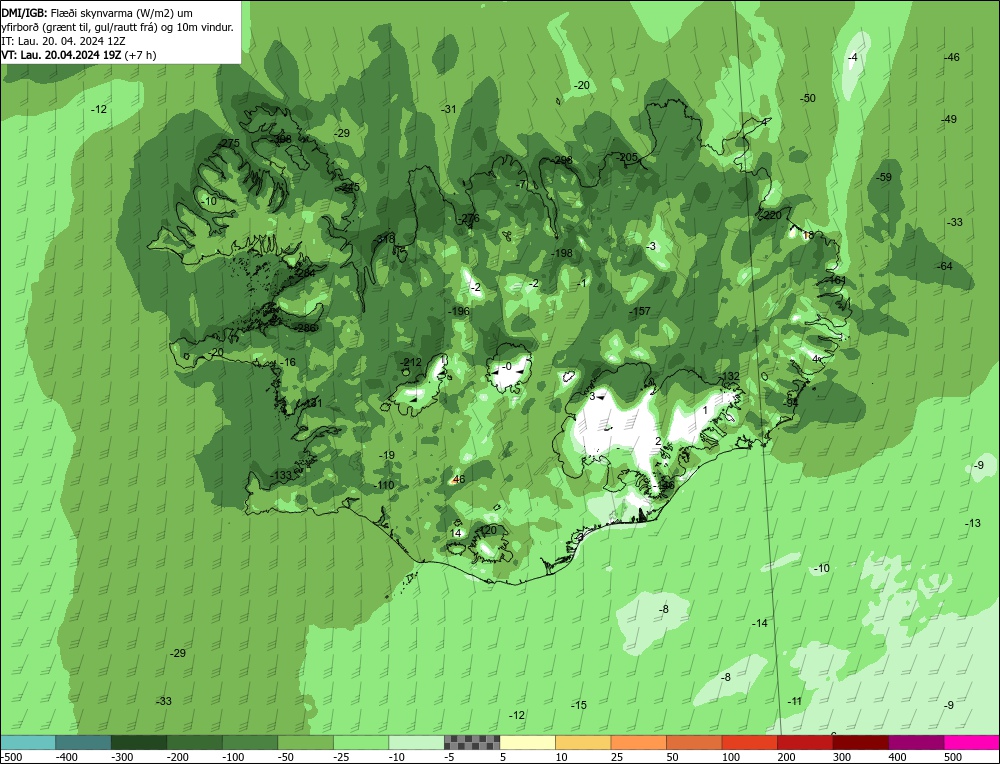Click the gray checkered legend swatch
The height and width of the screenshot is (764, 1000).
click(x=472, y=742)
